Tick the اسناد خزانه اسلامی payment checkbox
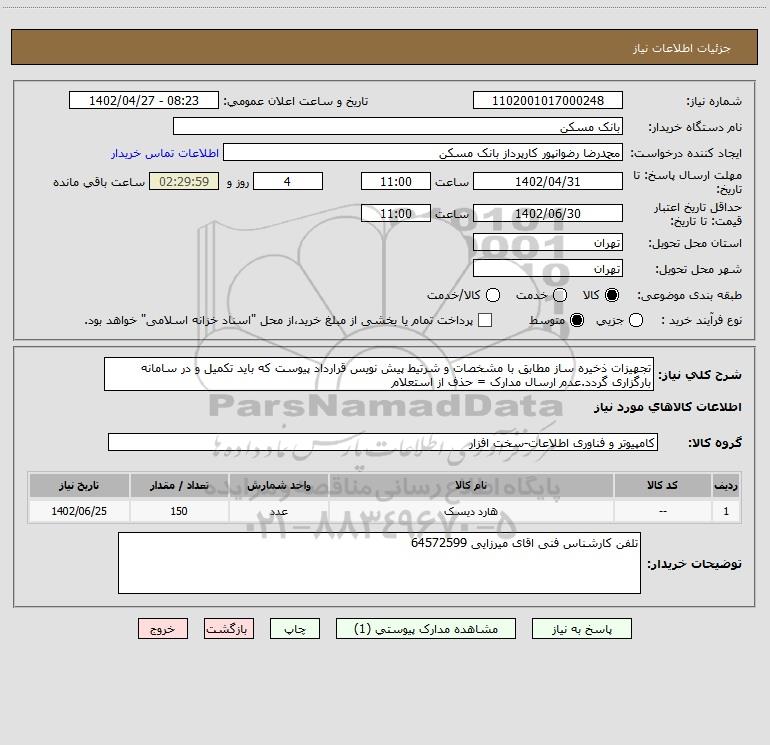The width and height of the screenshot is (770, 745). (x=485, y=320)
